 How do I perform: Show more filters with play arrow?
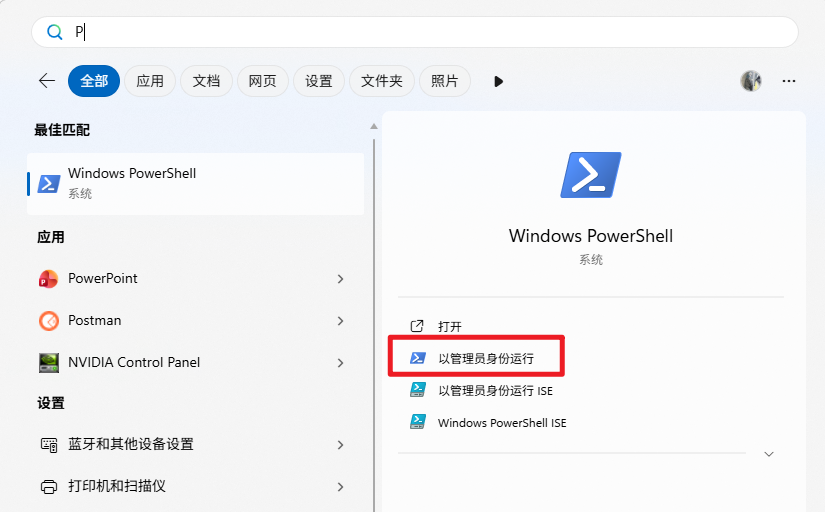499,82
